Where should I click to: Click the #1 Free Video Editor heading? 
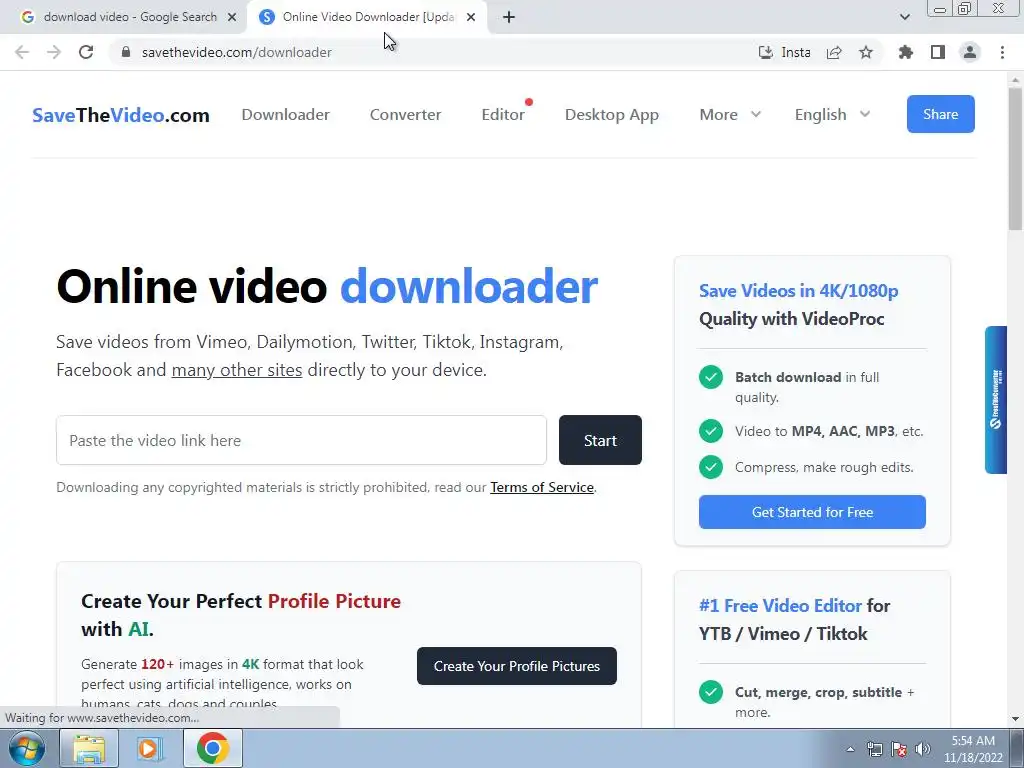coord(794,620)
